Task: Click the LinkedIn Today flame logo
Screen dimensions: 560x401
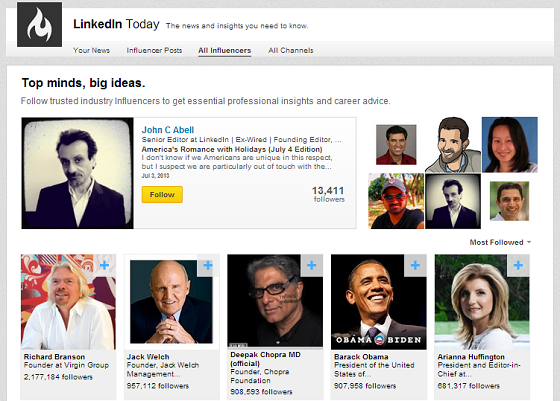Action: pos(39,24)
